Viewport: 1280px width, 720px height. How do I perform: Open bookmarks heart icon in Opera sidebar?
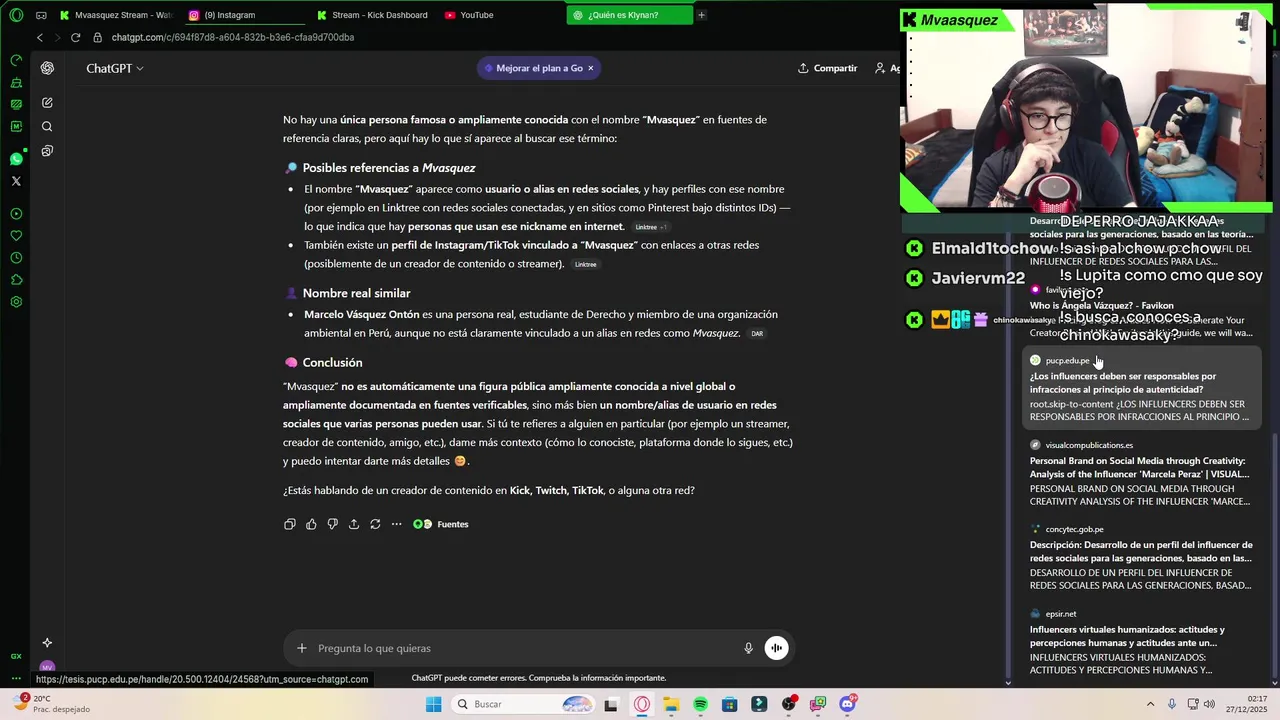pos(16,236)
